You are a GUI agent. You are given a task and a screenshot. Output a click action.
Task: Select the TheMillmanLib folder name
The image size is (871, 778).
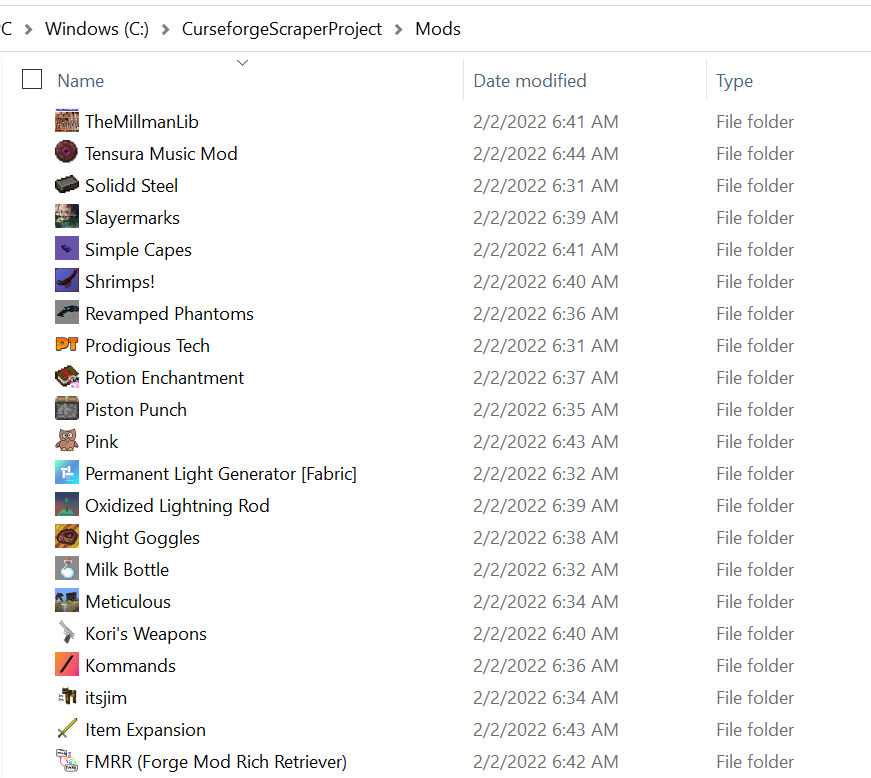click(x=142, y=122)
